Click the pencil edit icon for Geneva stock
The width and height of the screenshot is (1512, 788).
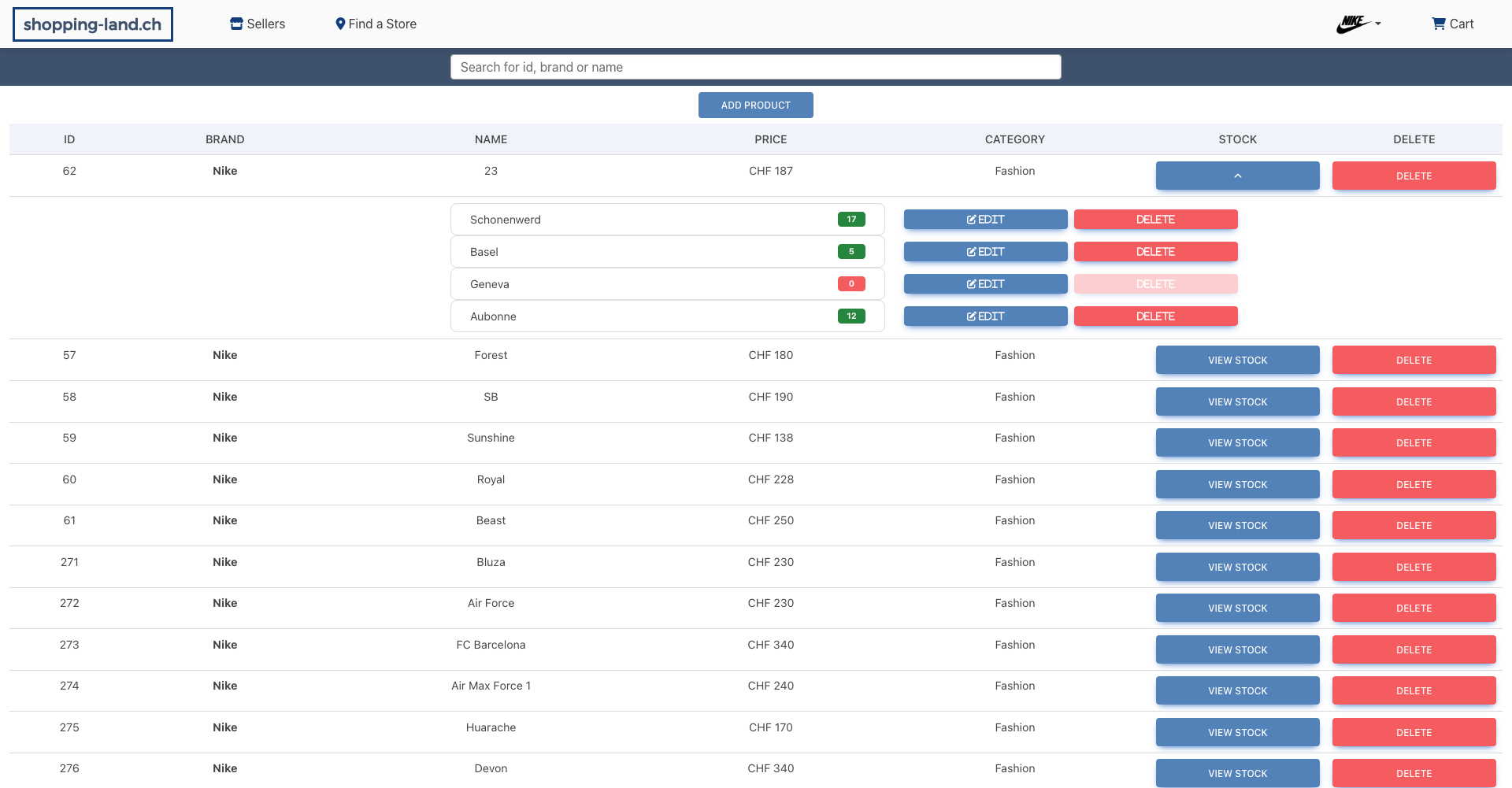pos(970,283)
